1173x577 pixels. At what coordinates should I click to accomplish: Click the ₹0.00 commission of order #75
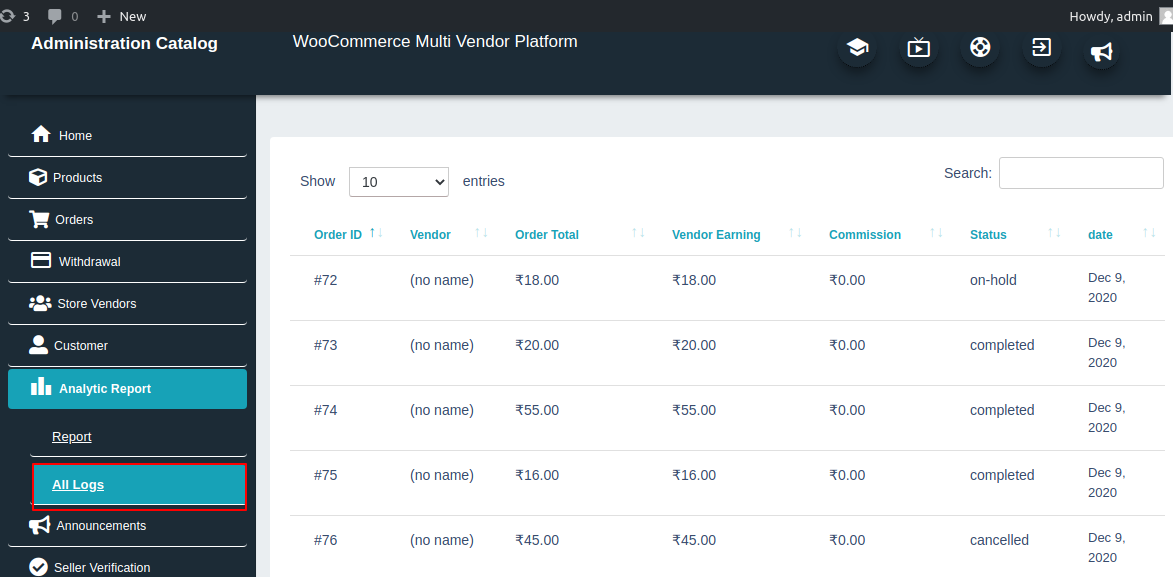(x=847, y=475)
